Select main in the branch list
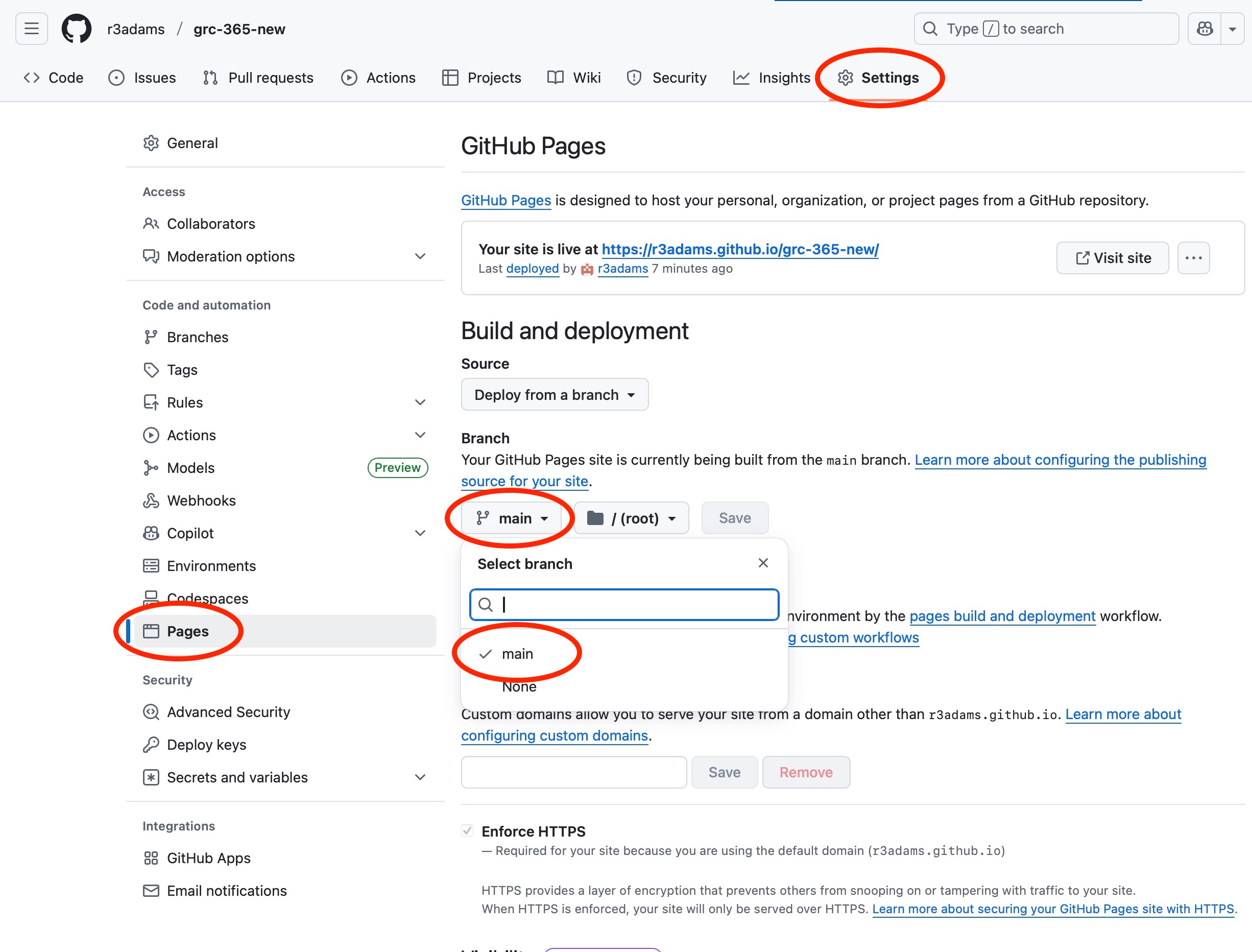1252x952 pixels. coord(624,654)
